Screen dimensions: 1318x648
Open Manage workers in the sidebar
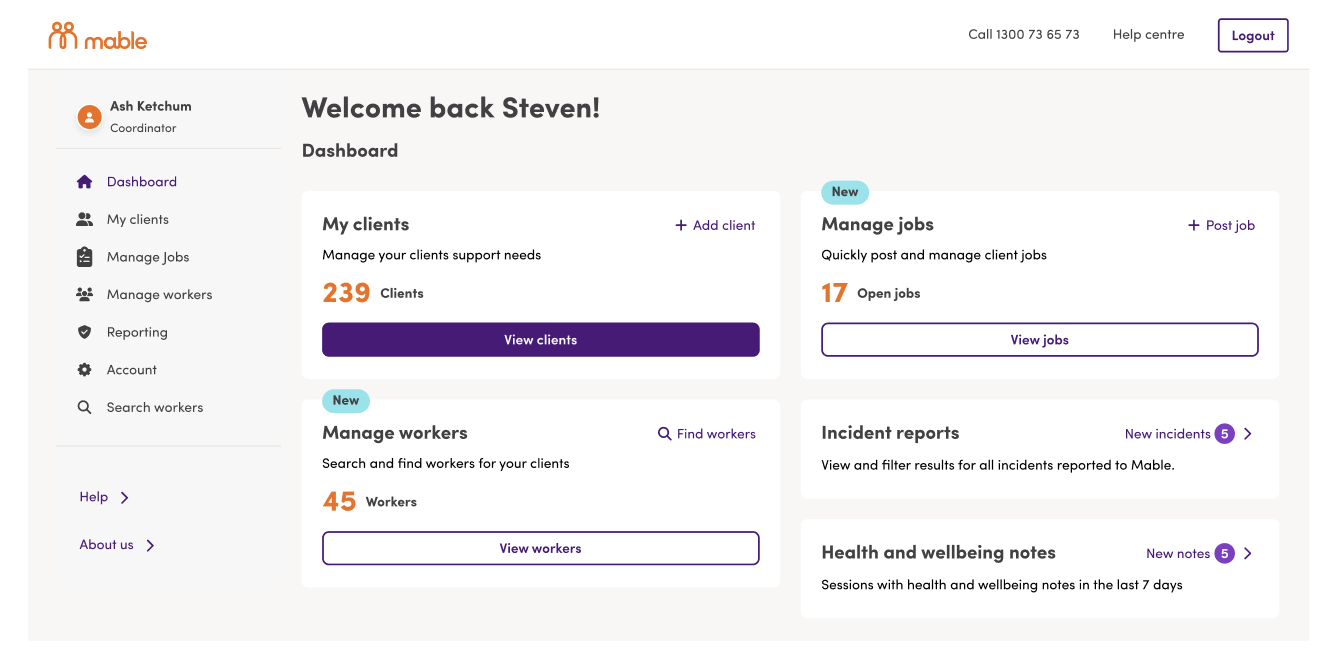159,295
